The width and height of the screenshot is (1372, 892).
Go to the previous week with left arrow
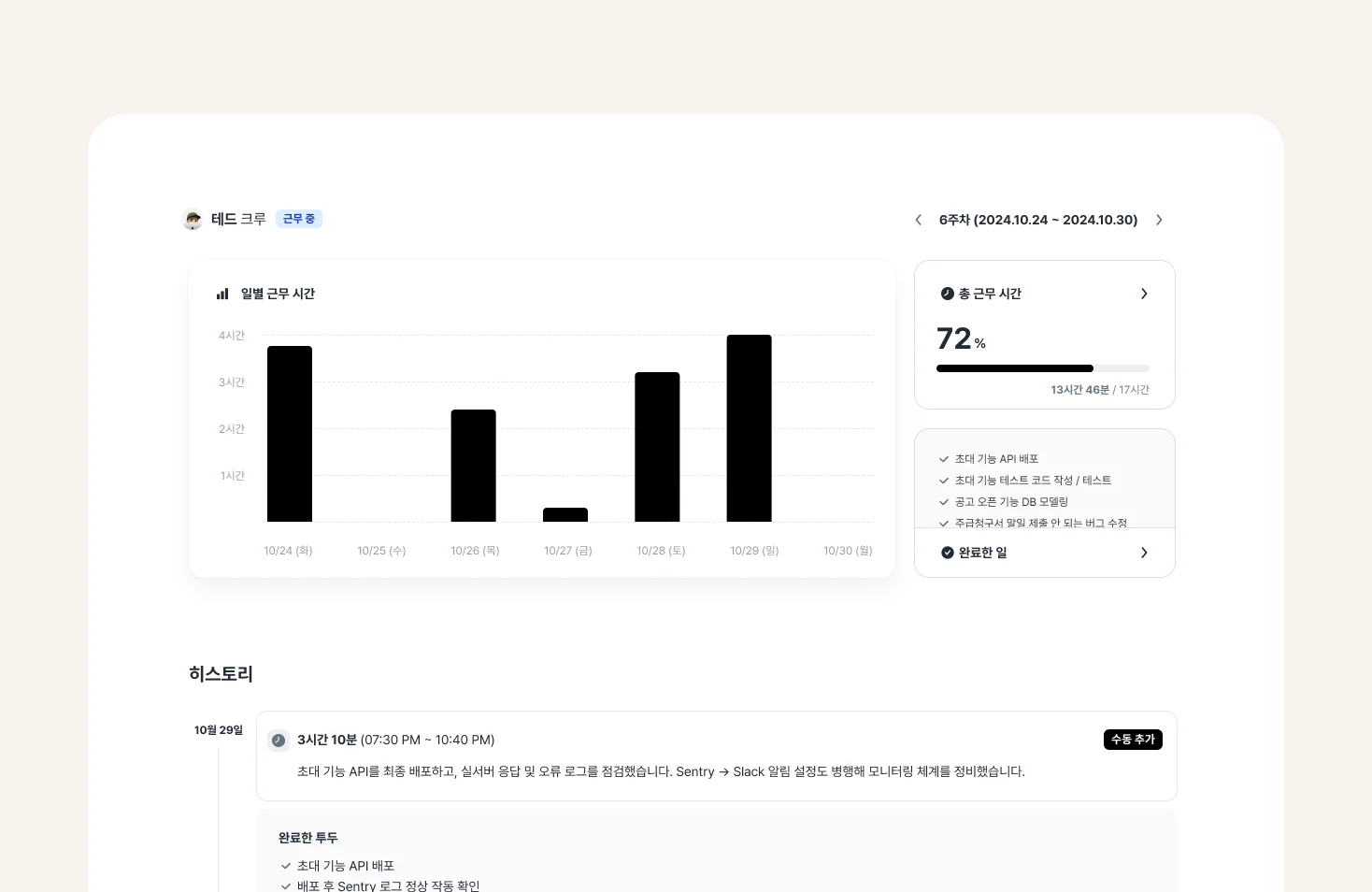918,220
